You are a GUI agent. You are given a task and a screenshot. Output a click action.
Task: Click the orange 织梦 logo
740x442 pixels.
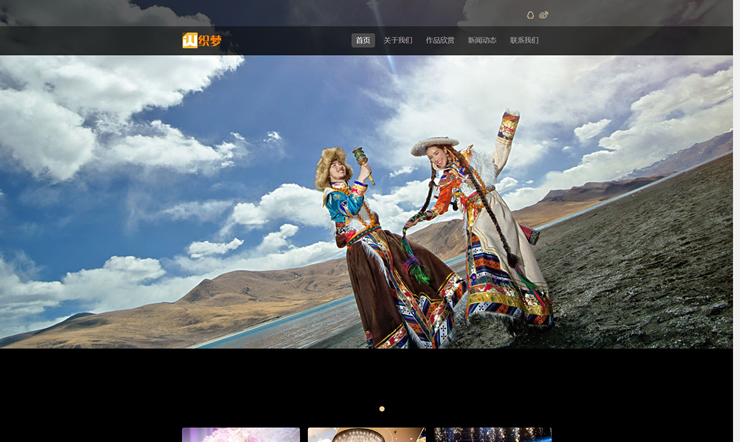[x=202, y=40]
